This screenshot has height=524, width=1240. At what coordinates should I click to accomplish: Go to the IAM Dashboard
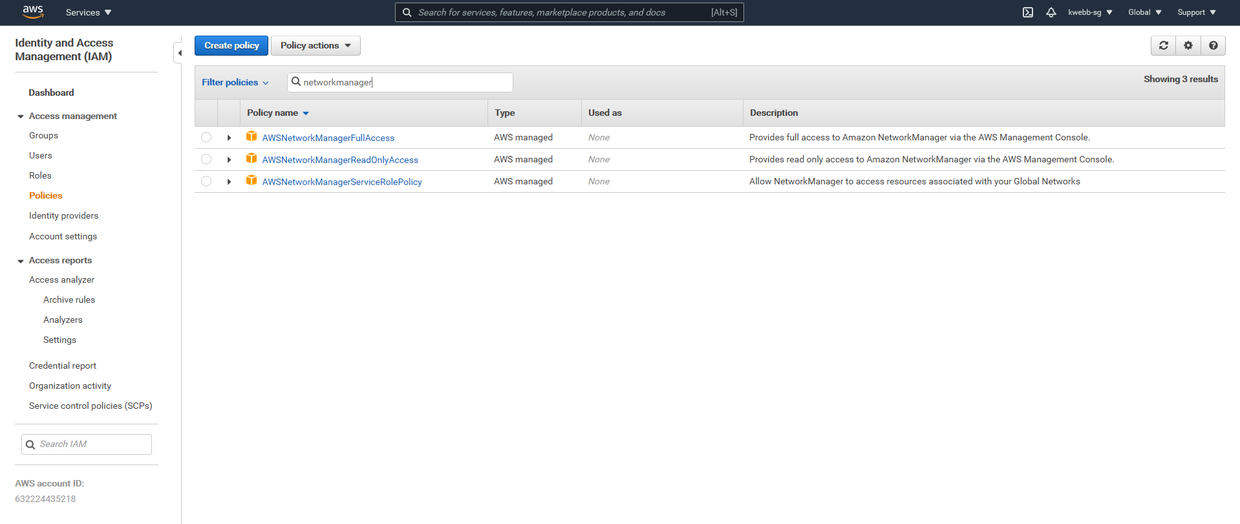(51, 92)
